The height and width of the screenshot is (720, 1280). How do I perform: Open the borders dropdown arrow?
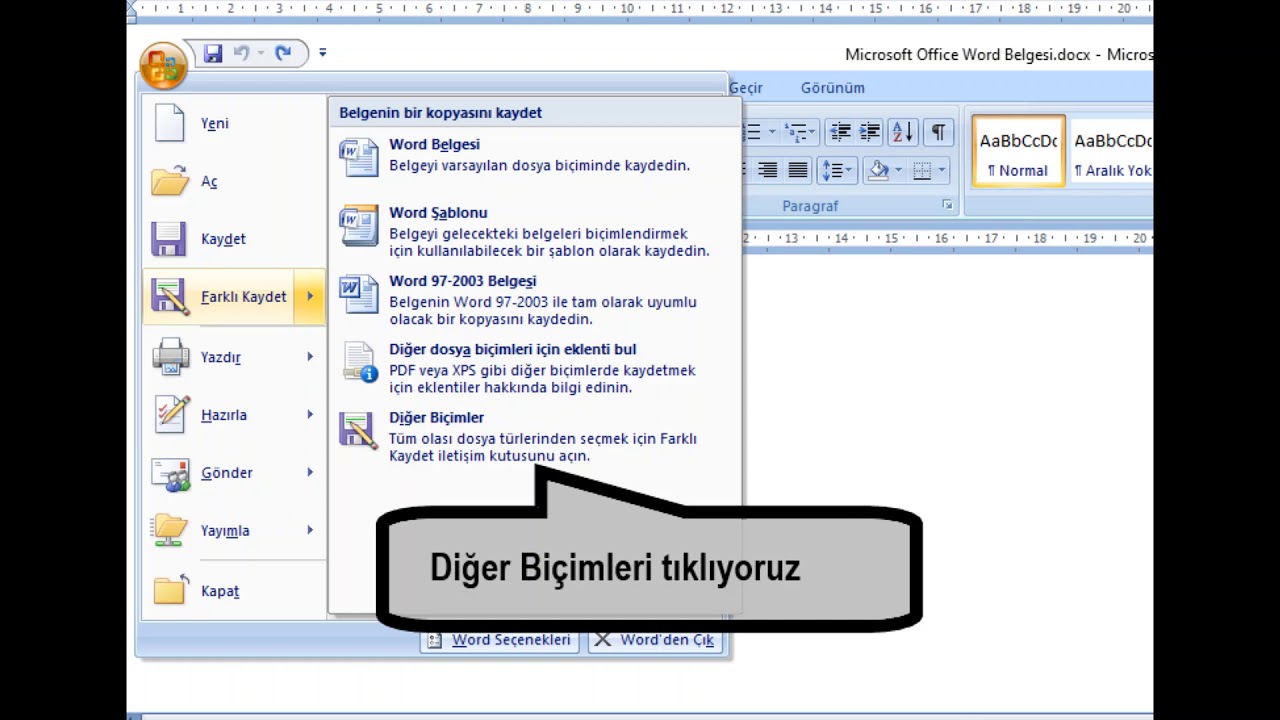click(942, 171)
